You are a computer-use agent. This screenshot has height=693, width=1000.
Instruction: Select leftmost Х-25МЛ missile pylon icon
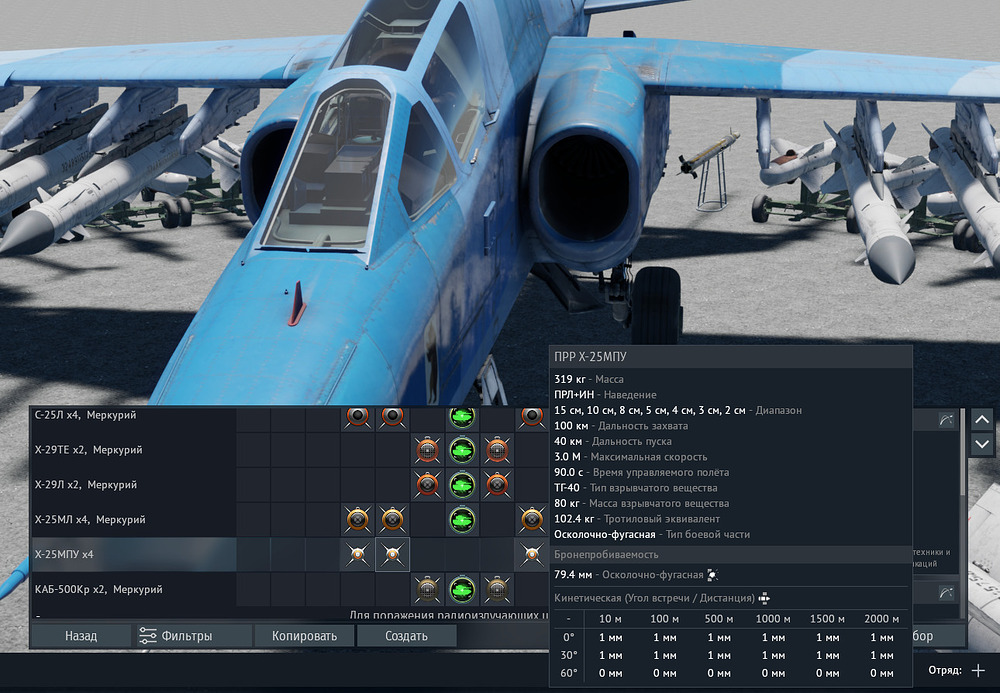(x=358, y=520)
